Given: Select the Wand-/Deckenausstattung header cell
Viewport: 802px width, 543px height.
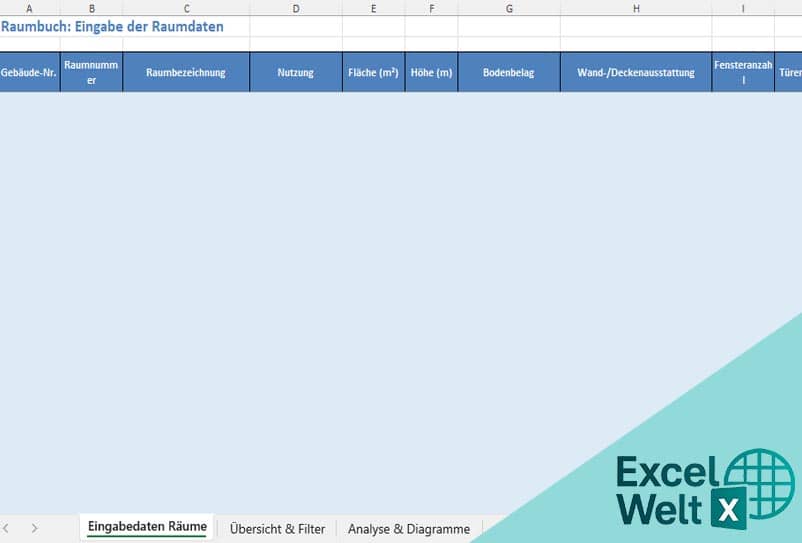Looking at the screenshot, I should pos(635,73).
